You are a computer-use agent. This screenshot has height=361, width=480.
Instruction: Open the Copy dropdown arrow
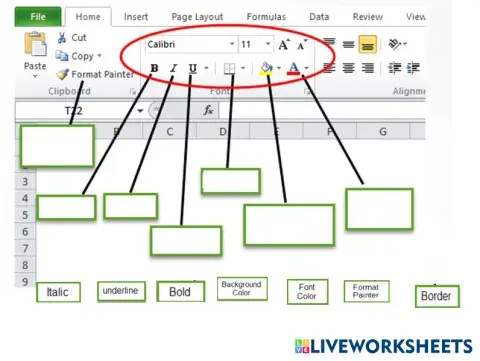(x=99, y=56)
